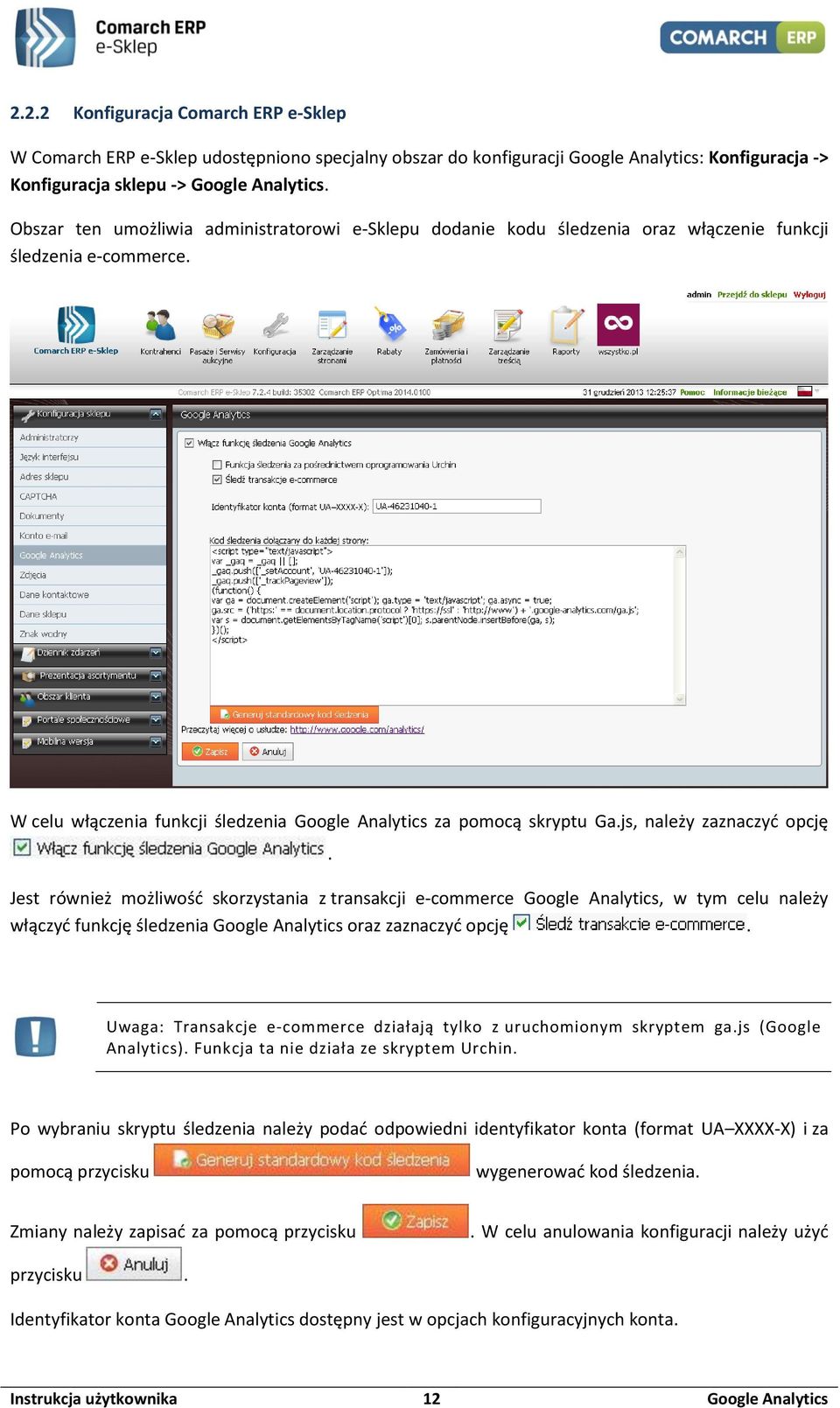Expand the Prezentacja asortymentu section arrow
The image size is (840, 1408).
tap(156, 676)
